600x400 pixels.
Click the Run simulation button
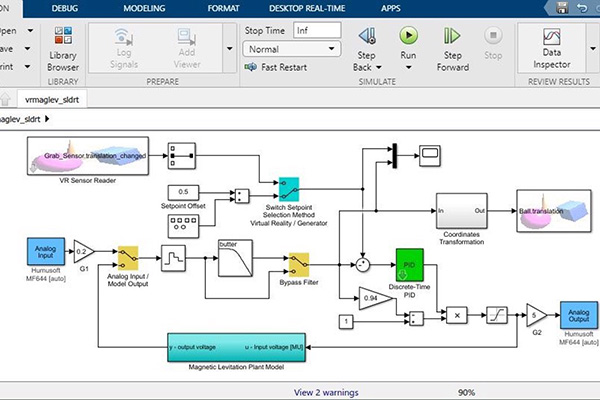(x=408, y=38)
